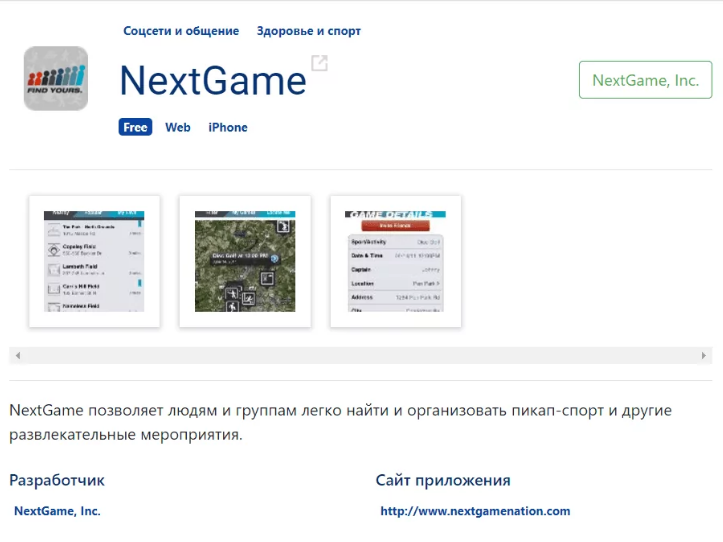Viewport: 723px width, 542px height.
Task: Open the Соцсети и общение category
Action: point(181,31)
